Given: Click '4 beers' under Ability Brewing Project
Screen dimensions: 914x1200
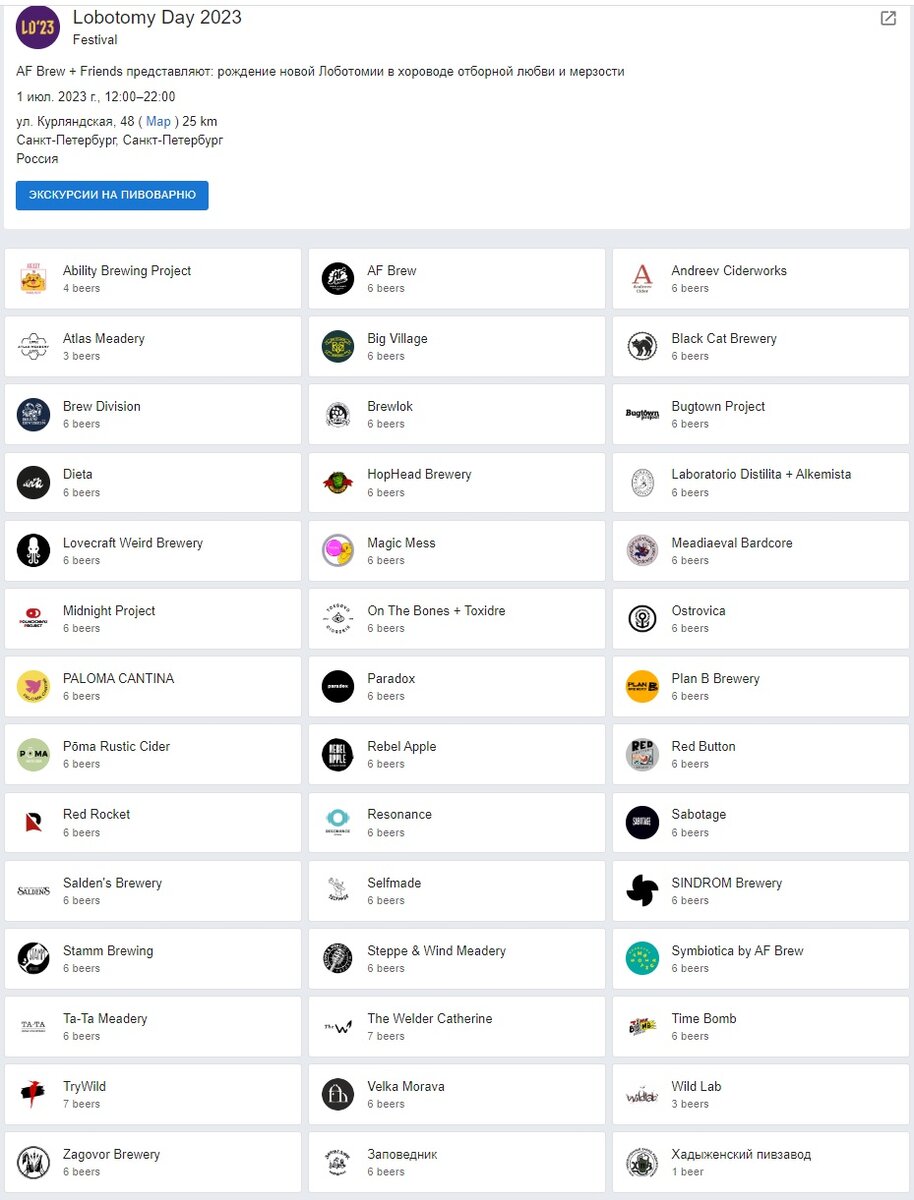Looking at the screenshot, I should pos(82,288).
